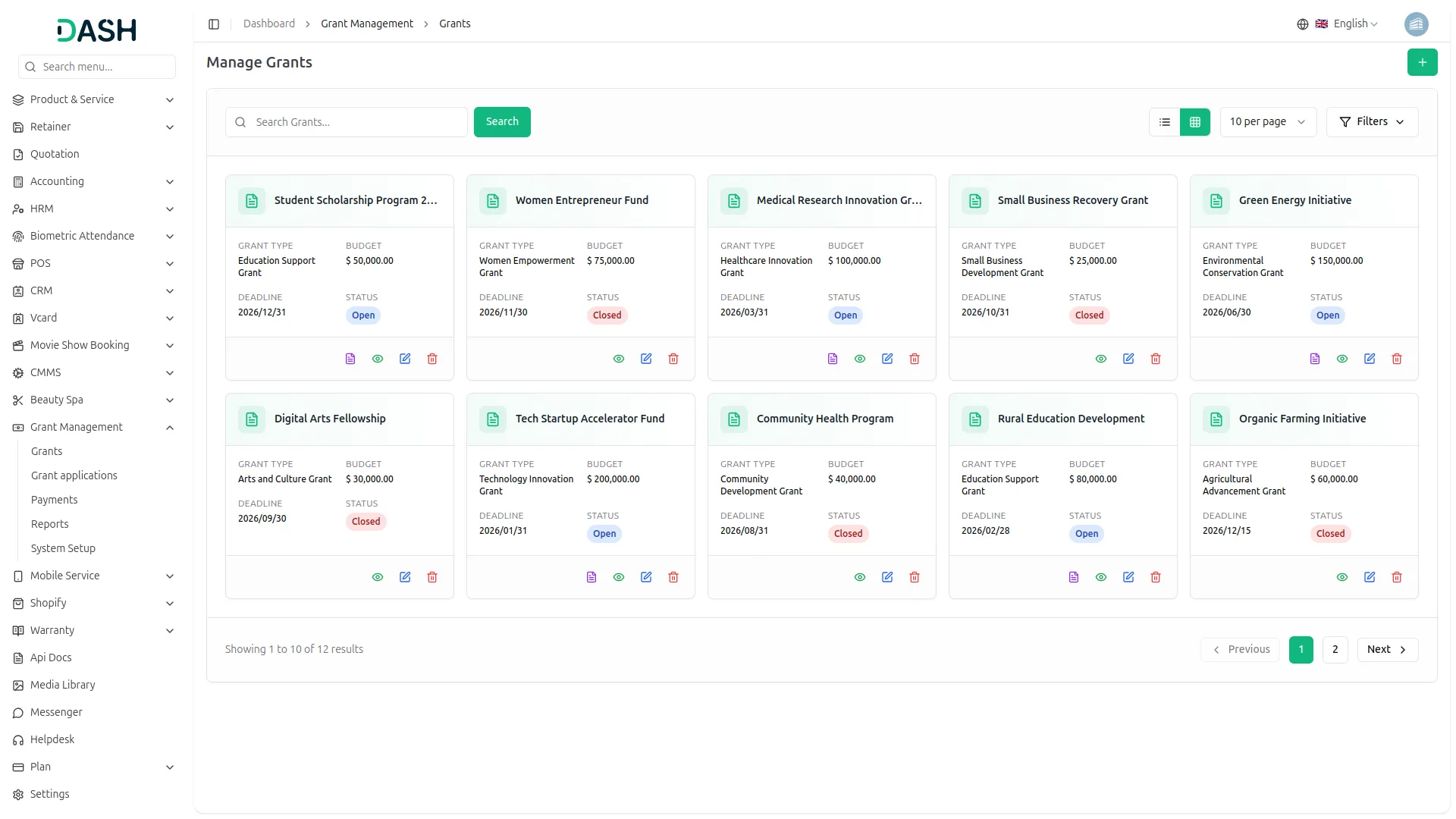
Task: View the Organic Farming Initiative details
Action: (x=1342, y=577)
